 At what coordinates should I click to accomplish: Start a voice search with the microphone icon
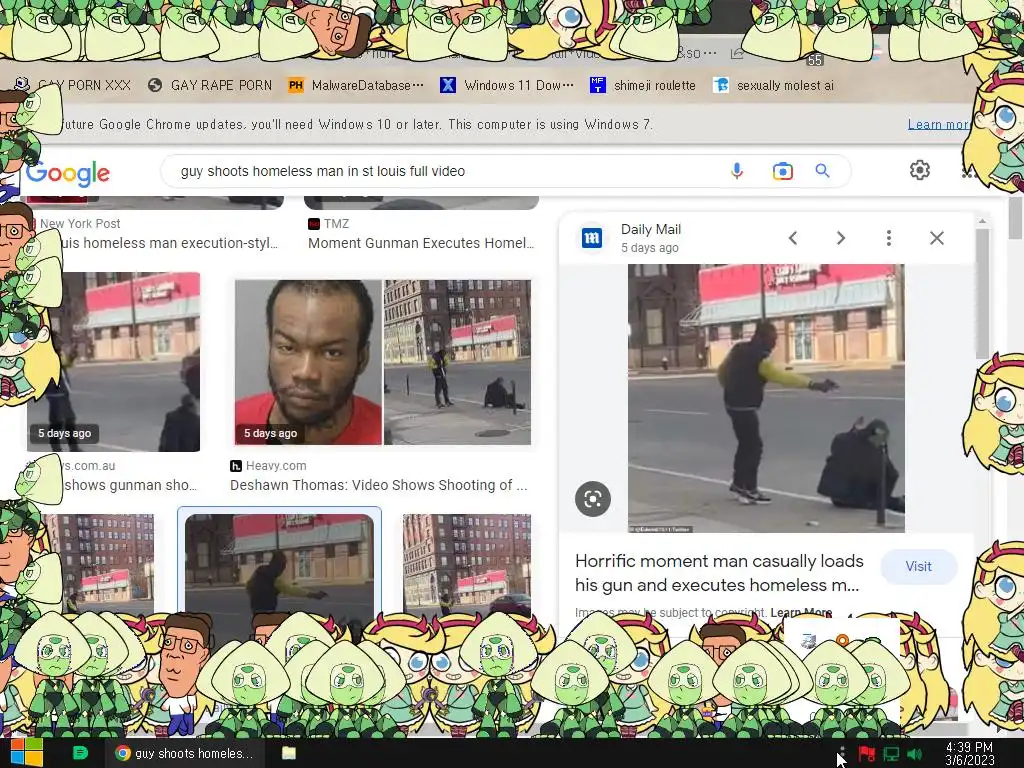pyautogui.click(x=737, y=171)
